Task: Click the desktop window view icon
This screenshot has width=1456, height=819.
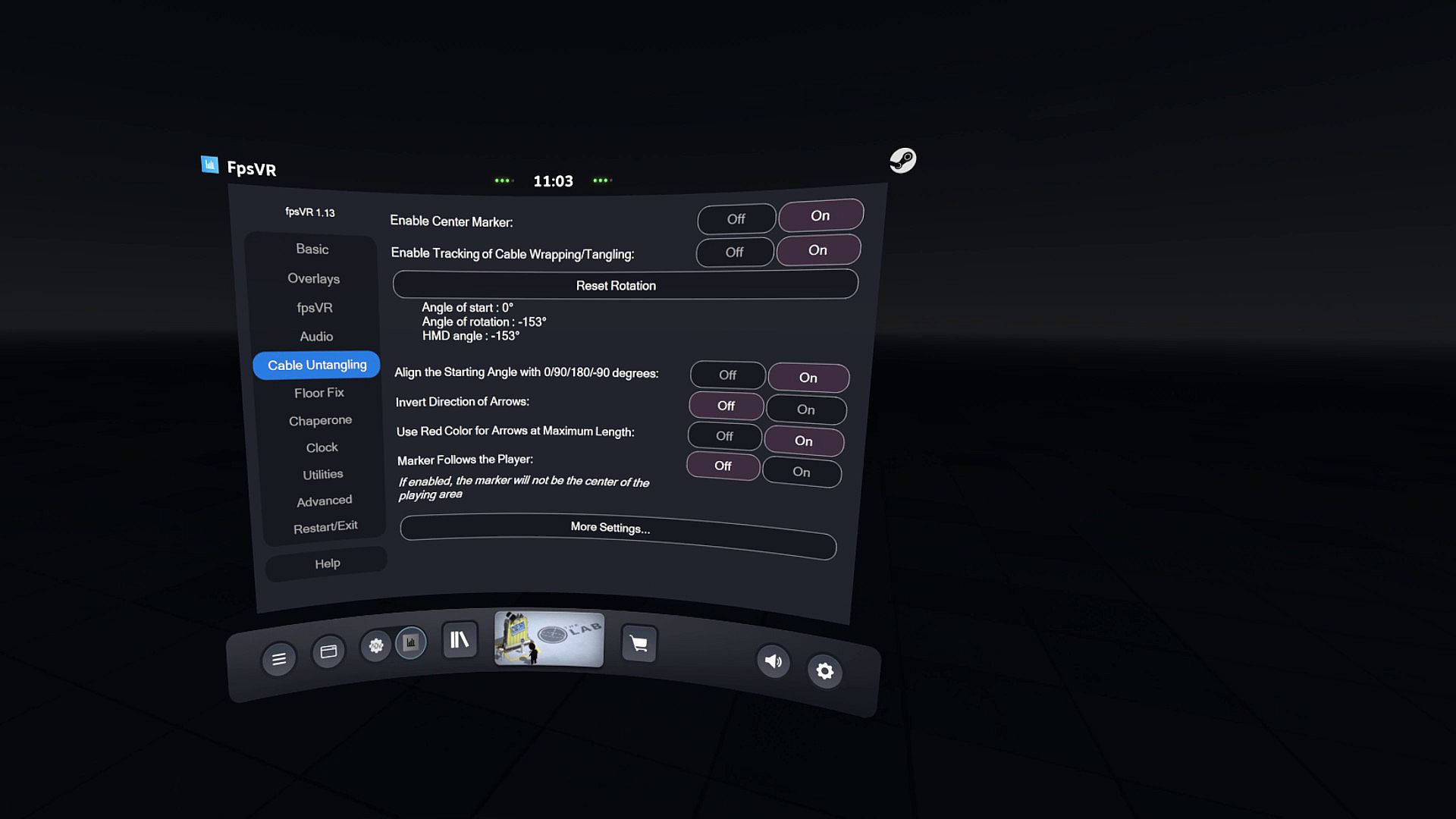Action: pyautogui.click(x=328, y=651)
